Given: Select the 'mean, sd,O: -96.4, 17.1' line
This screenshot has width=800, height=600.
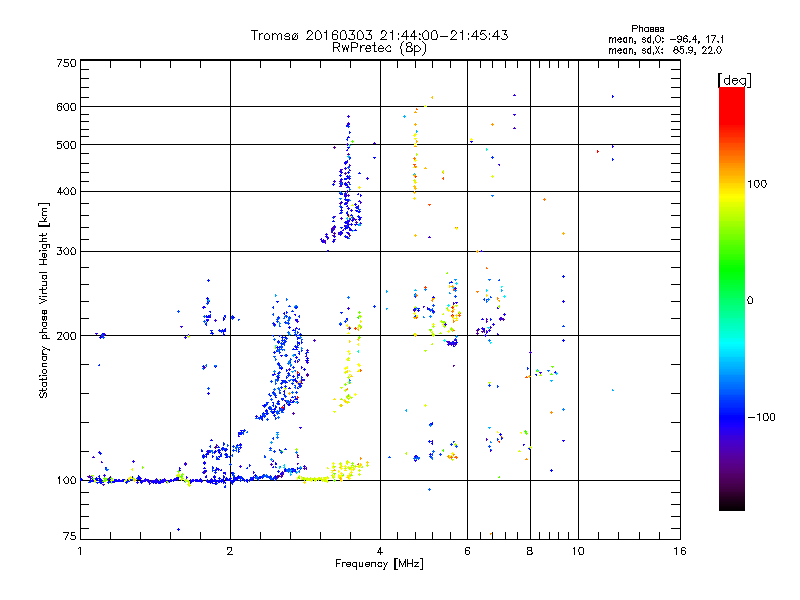Looking at the screenshot, I should click(665, 40).
